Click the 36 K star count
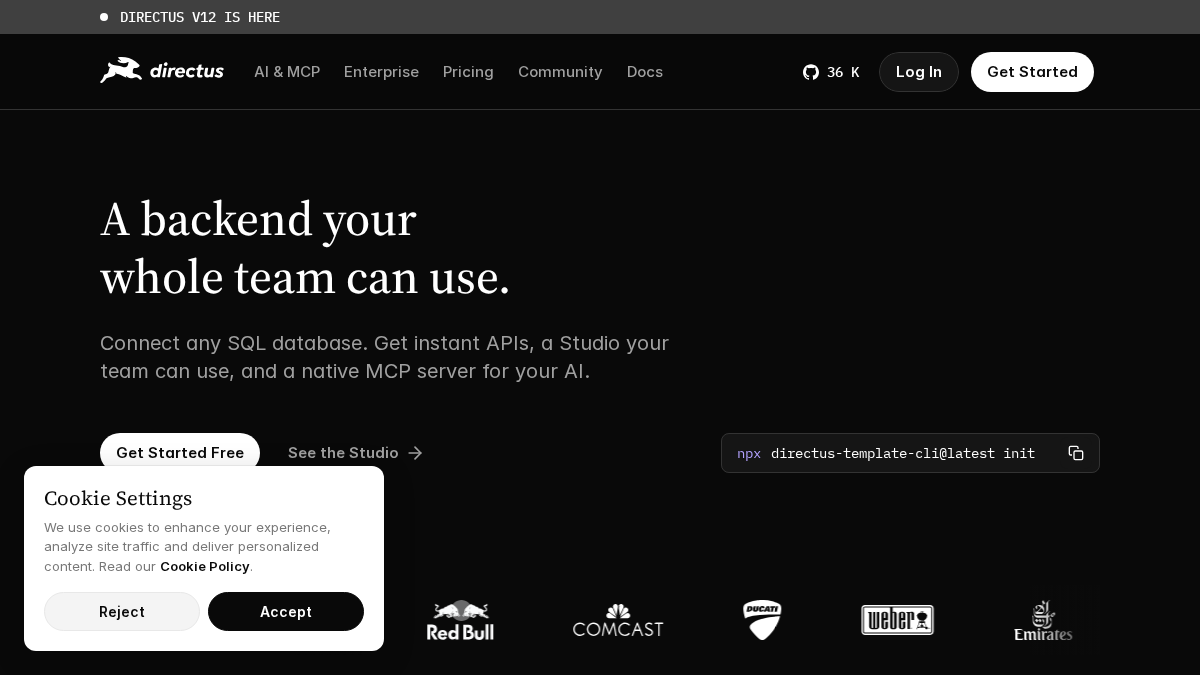The height and width of the screenshot is (675, 1200). (x=843, y=72)
